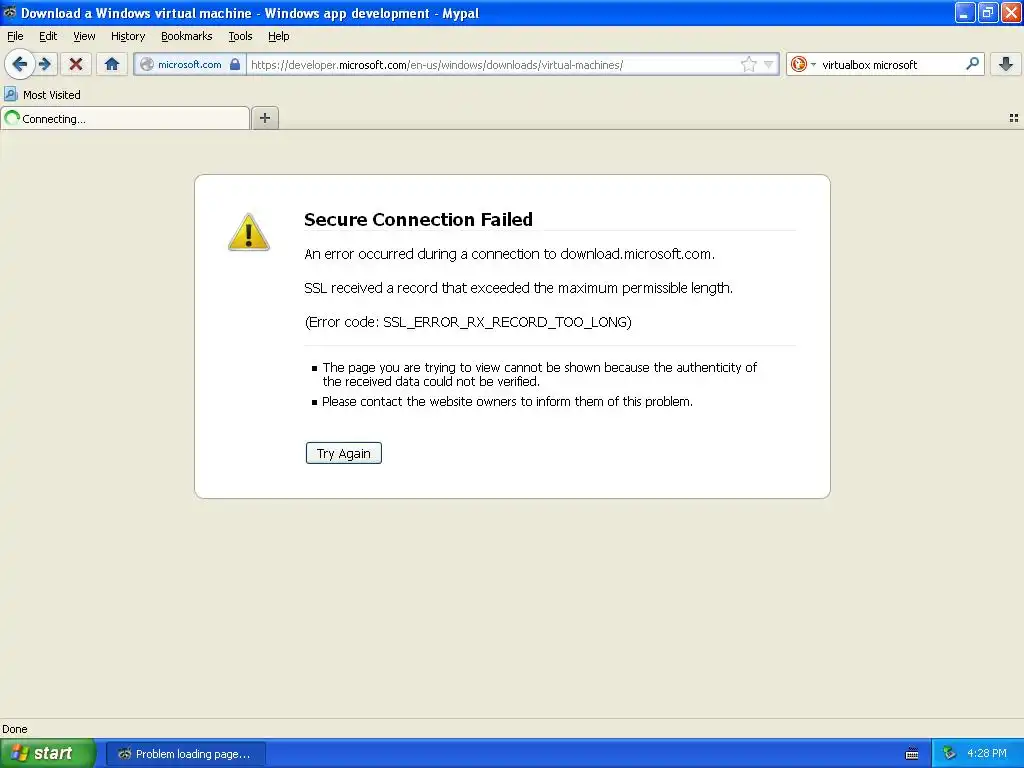Run search with the magnifier icon
This screenshot has height=768, width=1024.
pos(972,64)
